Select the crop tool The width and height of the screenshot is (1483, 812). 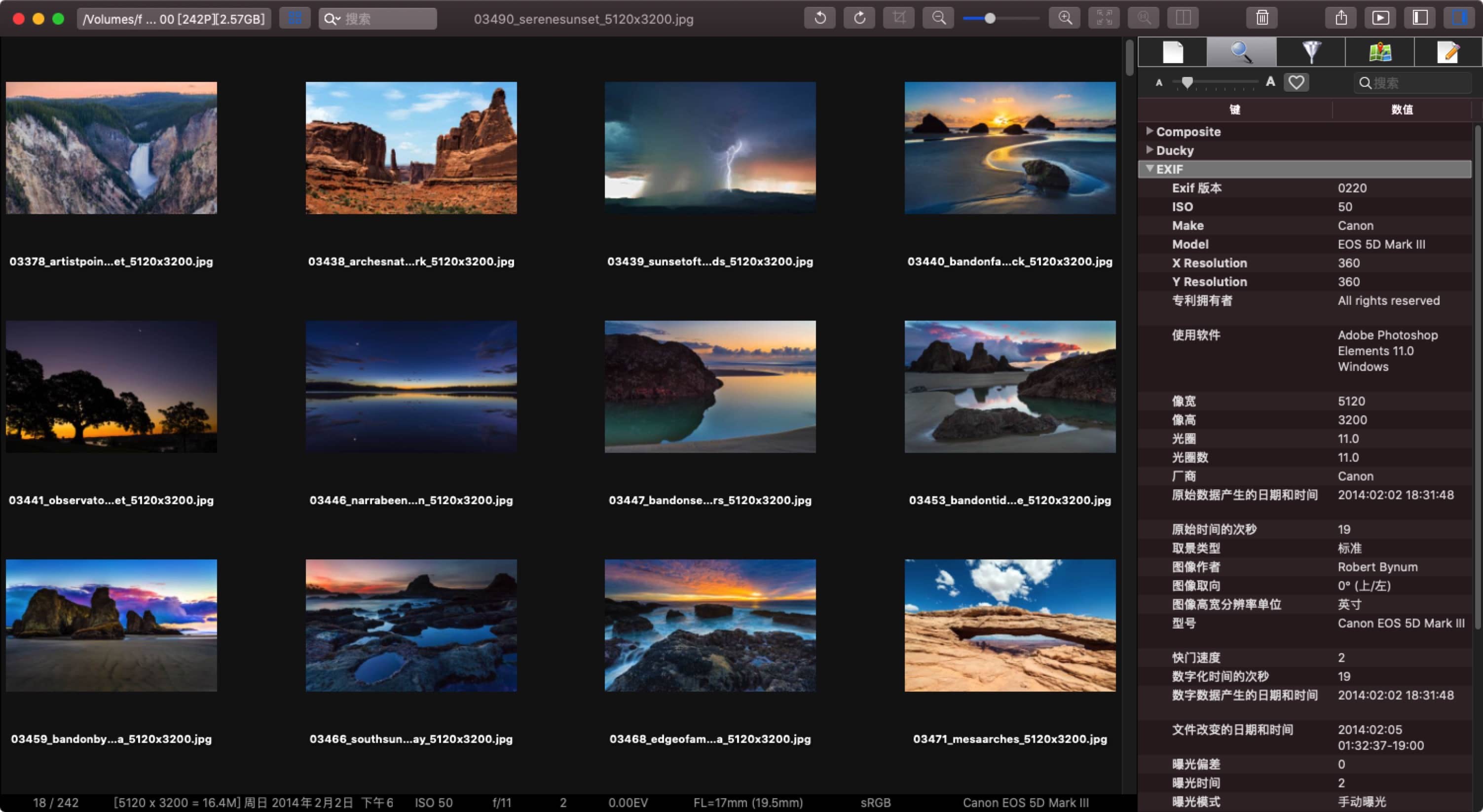point(899,18)
